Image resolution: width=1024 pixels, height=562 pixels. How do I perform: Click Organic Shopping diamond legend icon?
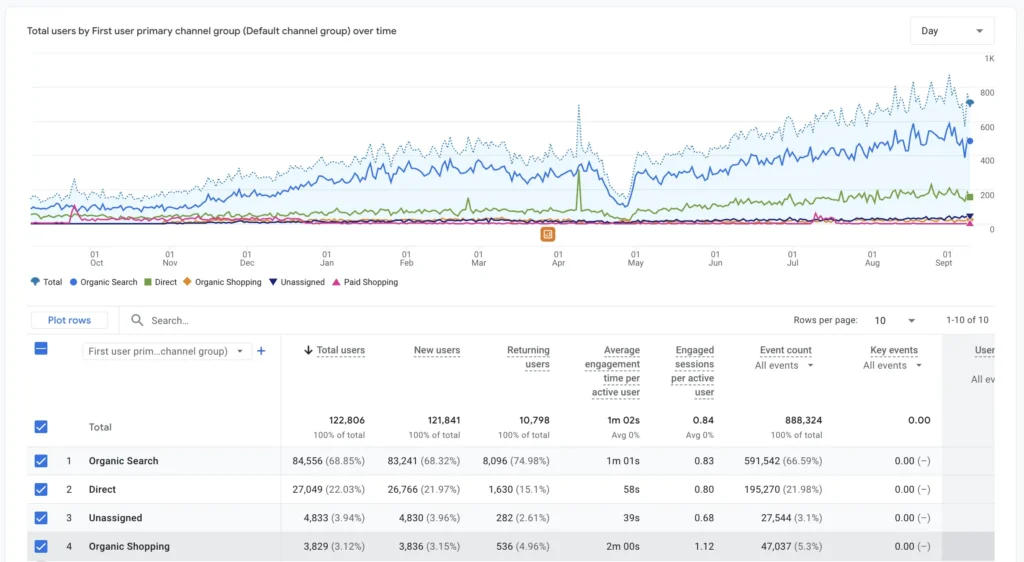tap(187, 282)
